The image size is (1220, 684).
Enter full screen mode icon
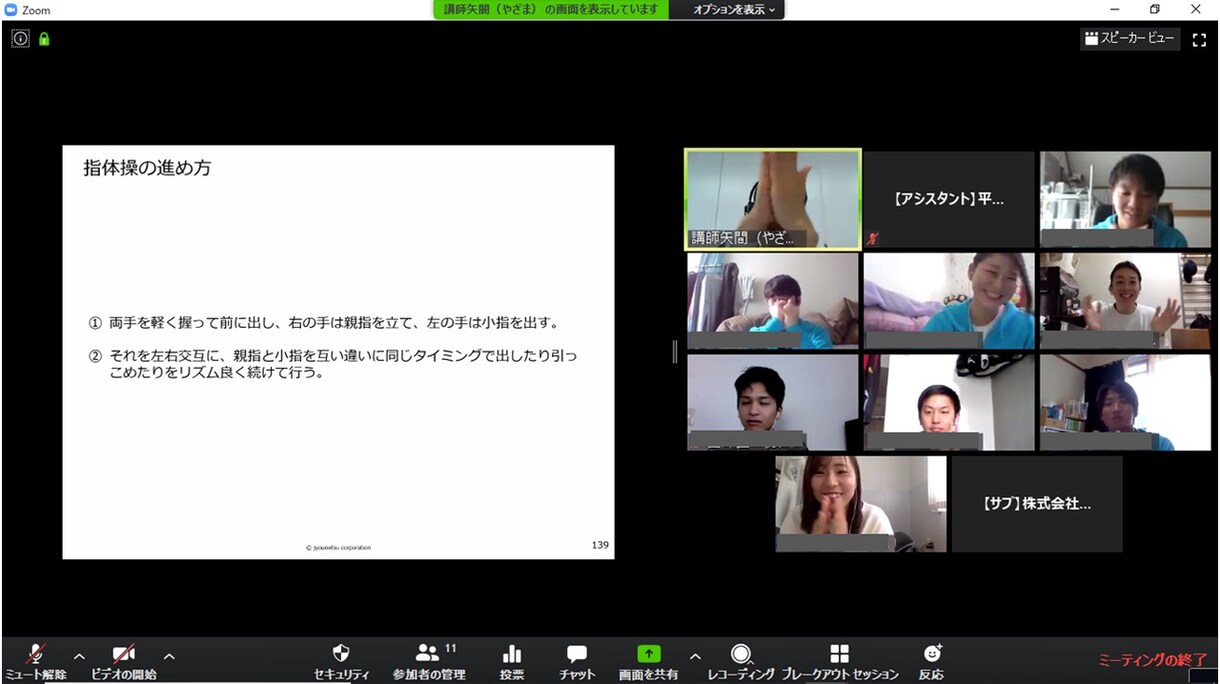[1199, 40]
